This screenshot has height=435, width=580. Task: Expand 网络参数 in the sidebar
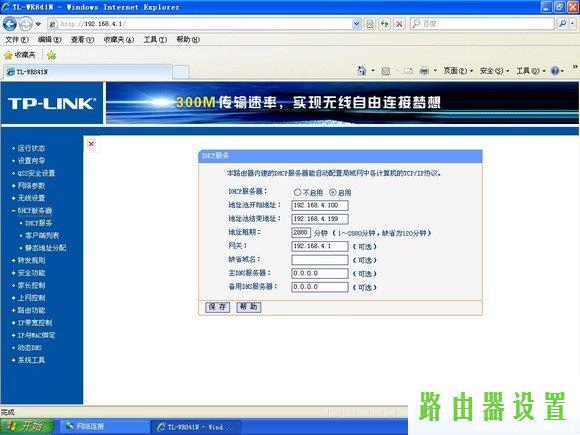tap(31, 186)
